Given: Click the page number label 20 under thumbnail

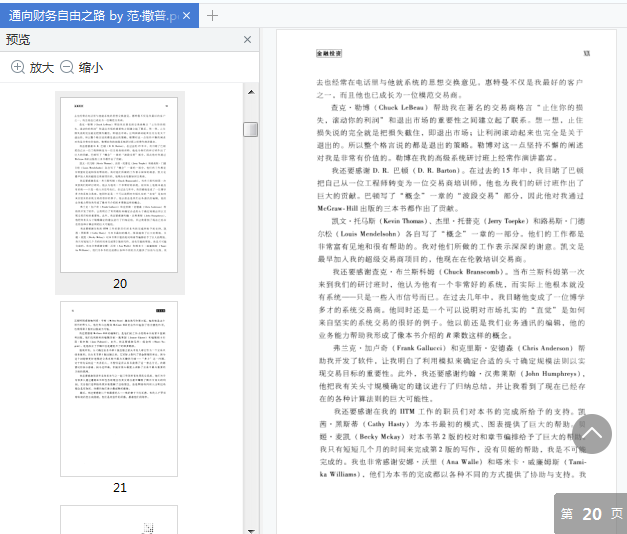Looking at the screenshot, I should [120, 284].
